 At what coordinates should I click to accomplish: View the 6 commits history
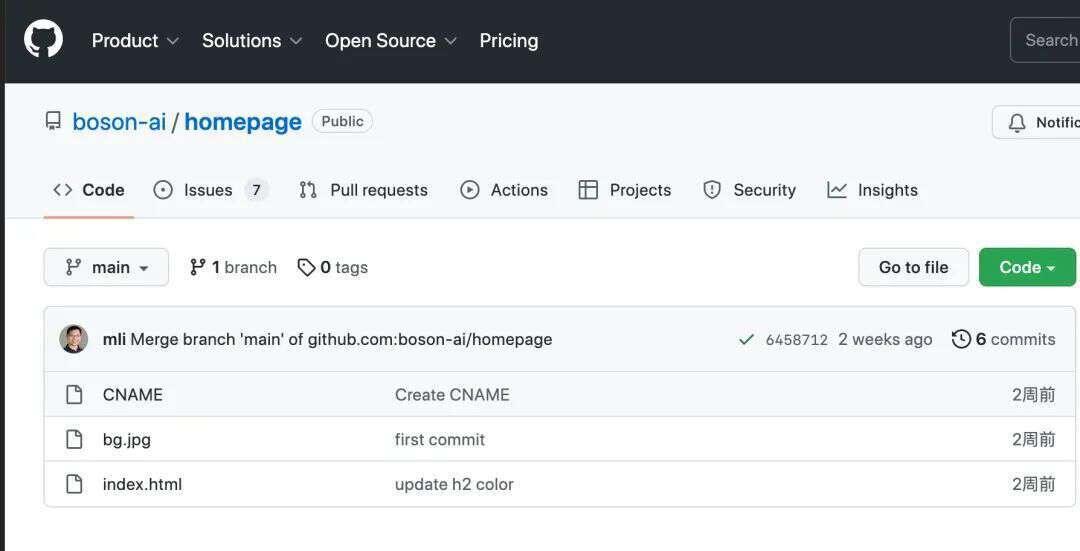click(1004, 340)
